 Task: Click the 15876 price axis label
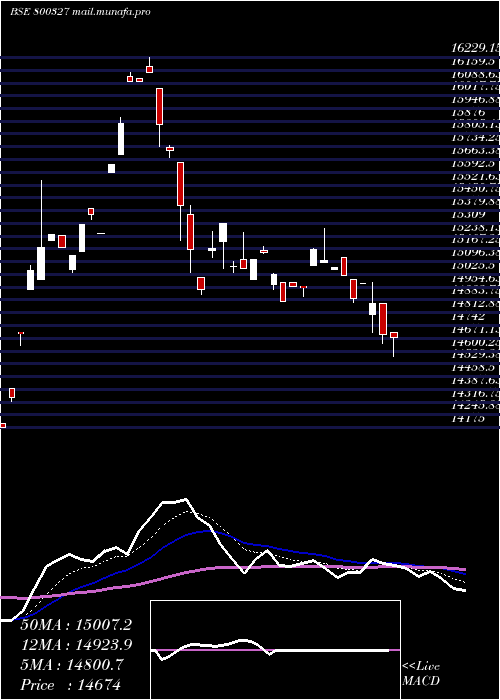point(469,113)
